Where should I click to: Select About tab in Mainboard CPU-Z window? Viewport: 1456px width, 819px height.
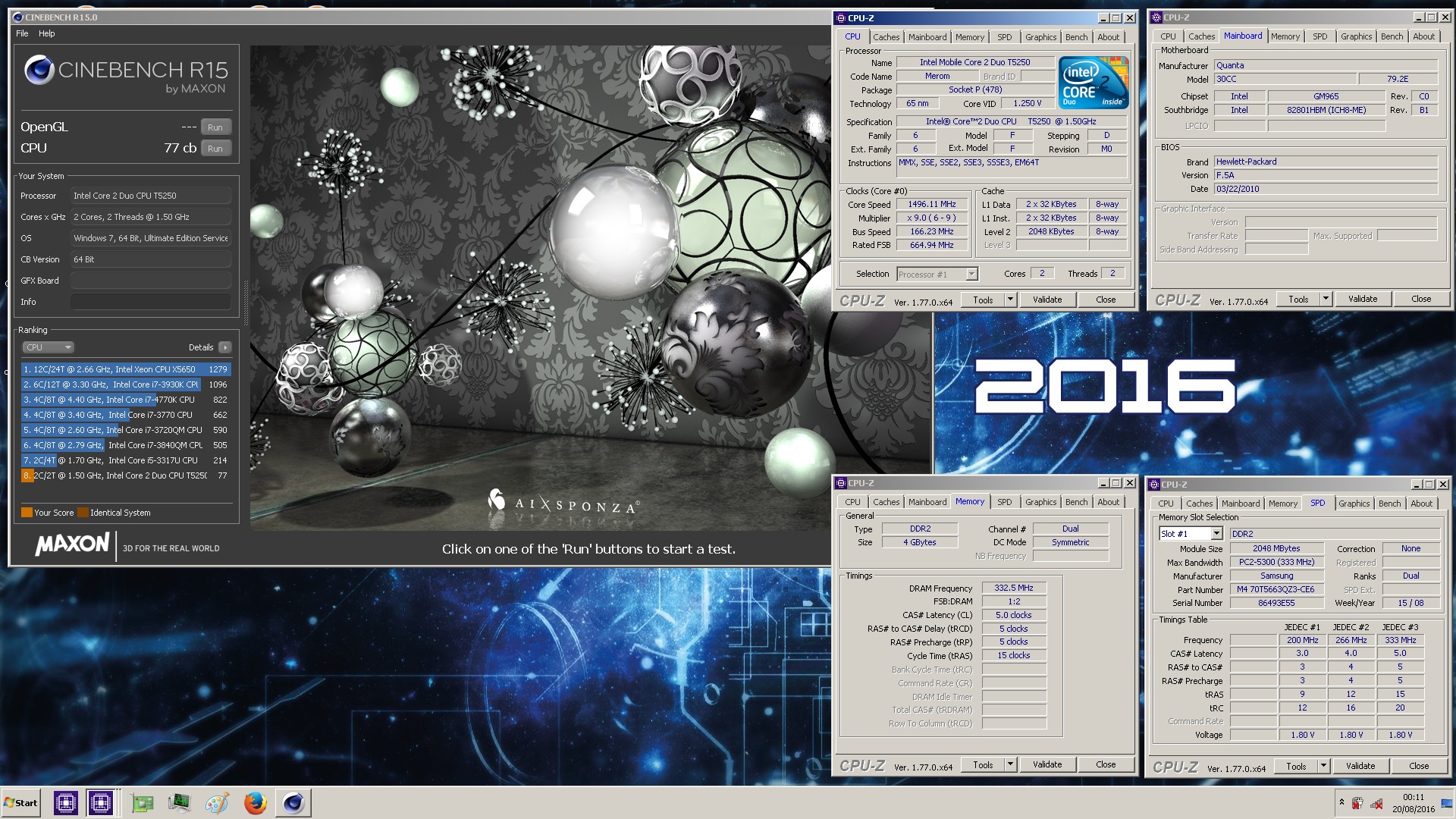(x=1423, y=36)
